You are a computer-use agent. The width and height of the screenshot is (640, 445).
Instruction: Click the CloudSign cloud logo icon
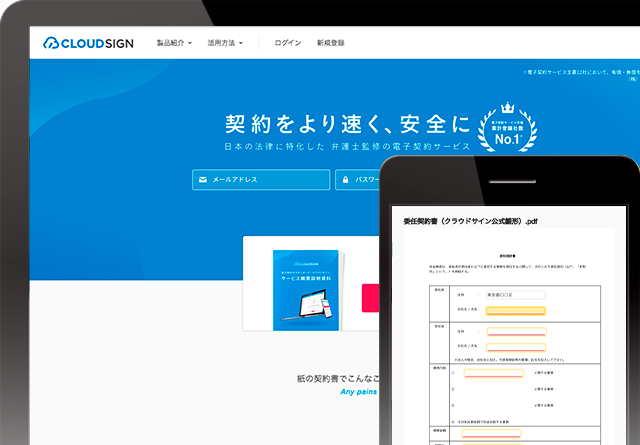coord(53,44)
